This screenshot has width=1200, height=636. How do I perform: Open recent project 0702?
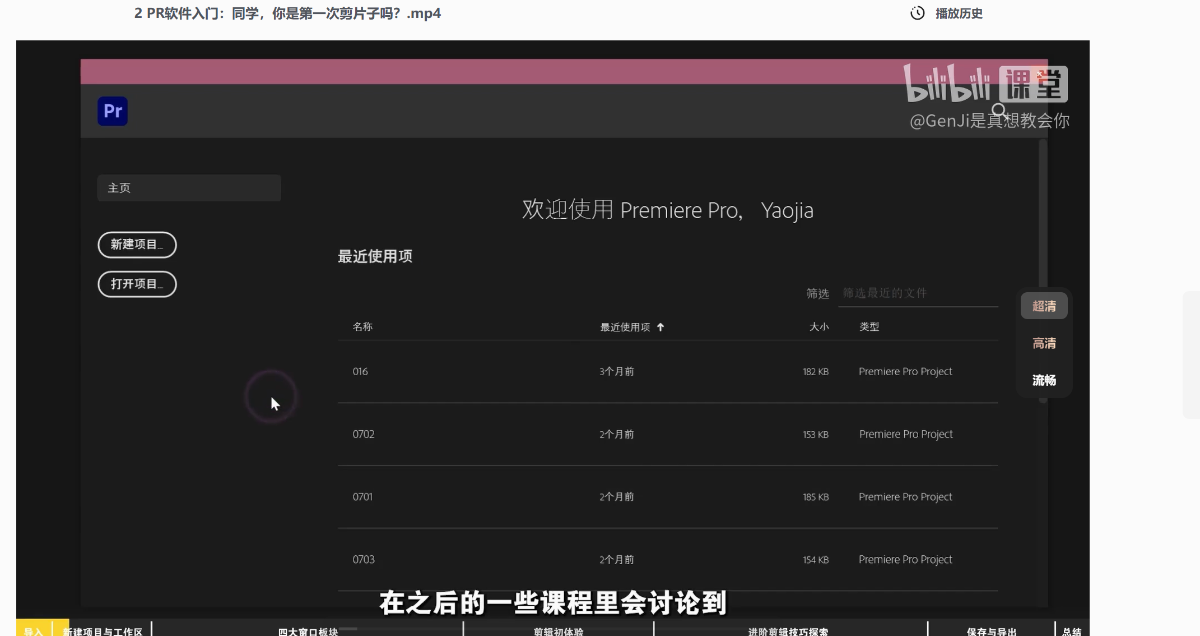363,434
